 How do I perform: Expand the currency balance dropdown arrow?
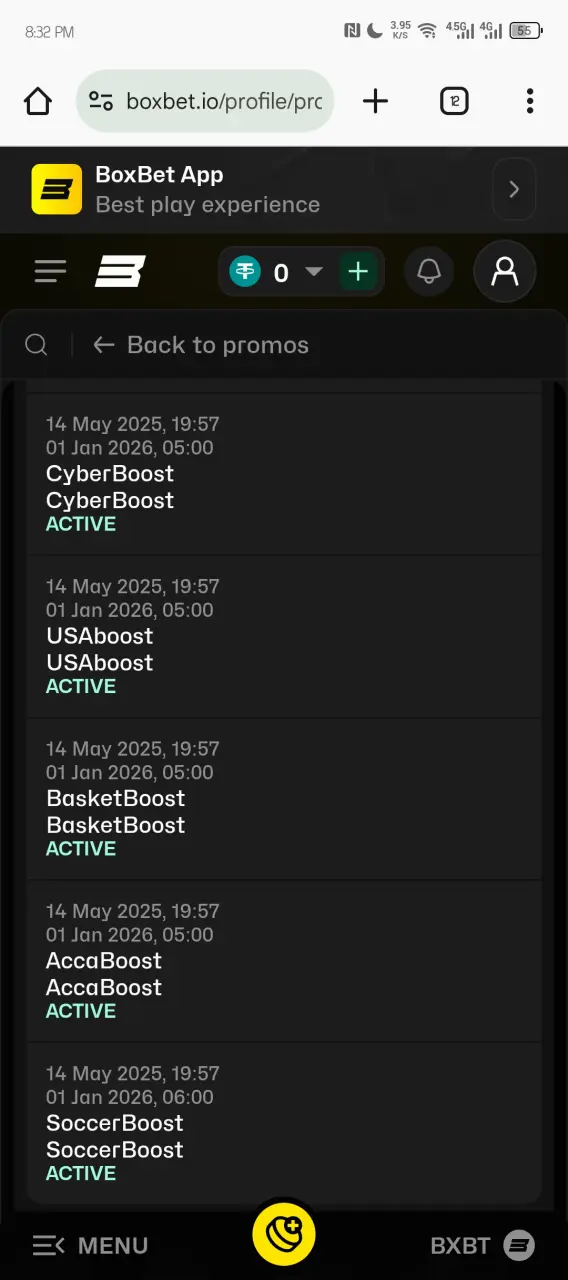tap(314, 272)
